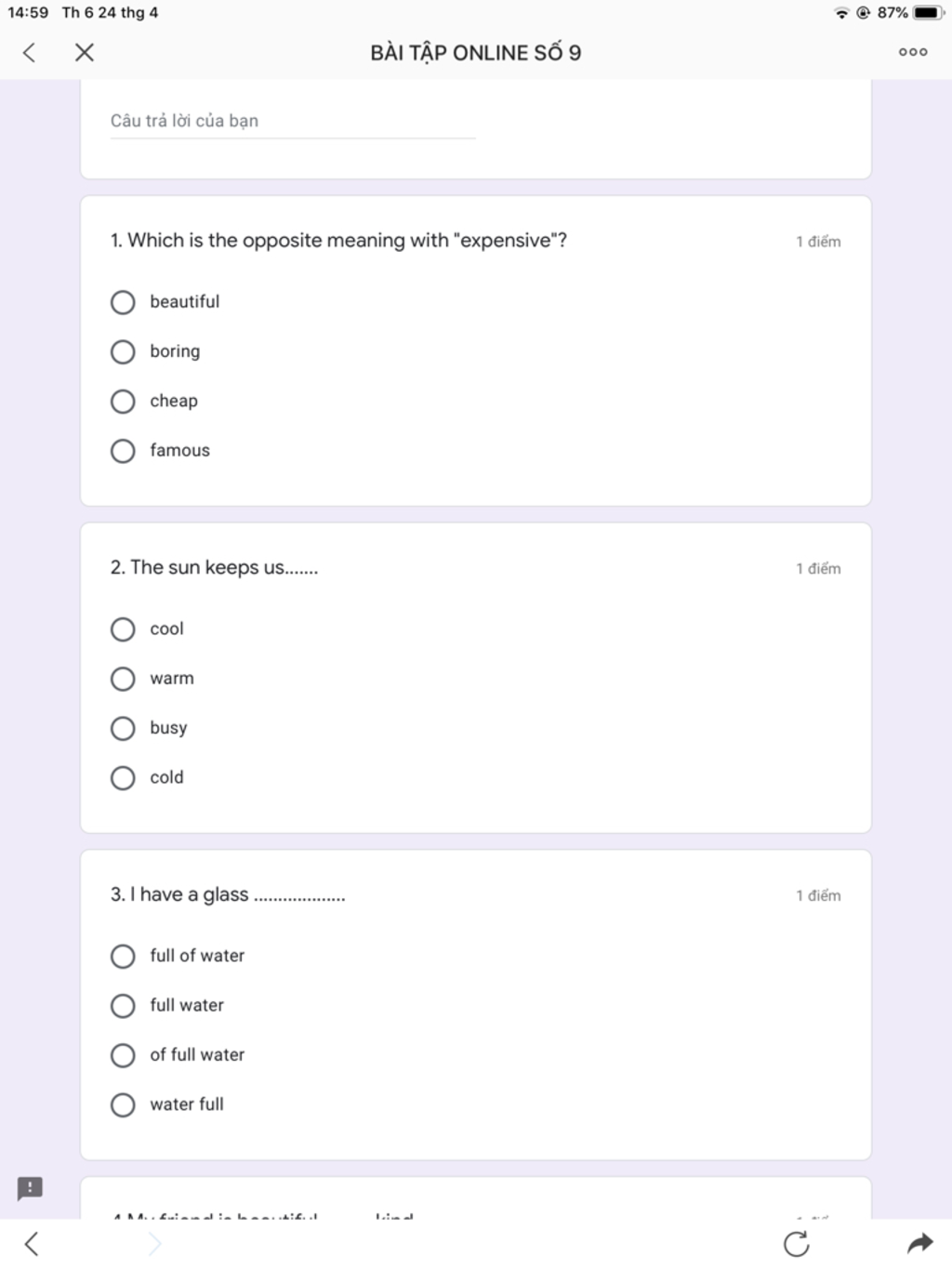Choose the "boring" radio option
This screenshot has width=952, height=1269.
pos(123,352)
